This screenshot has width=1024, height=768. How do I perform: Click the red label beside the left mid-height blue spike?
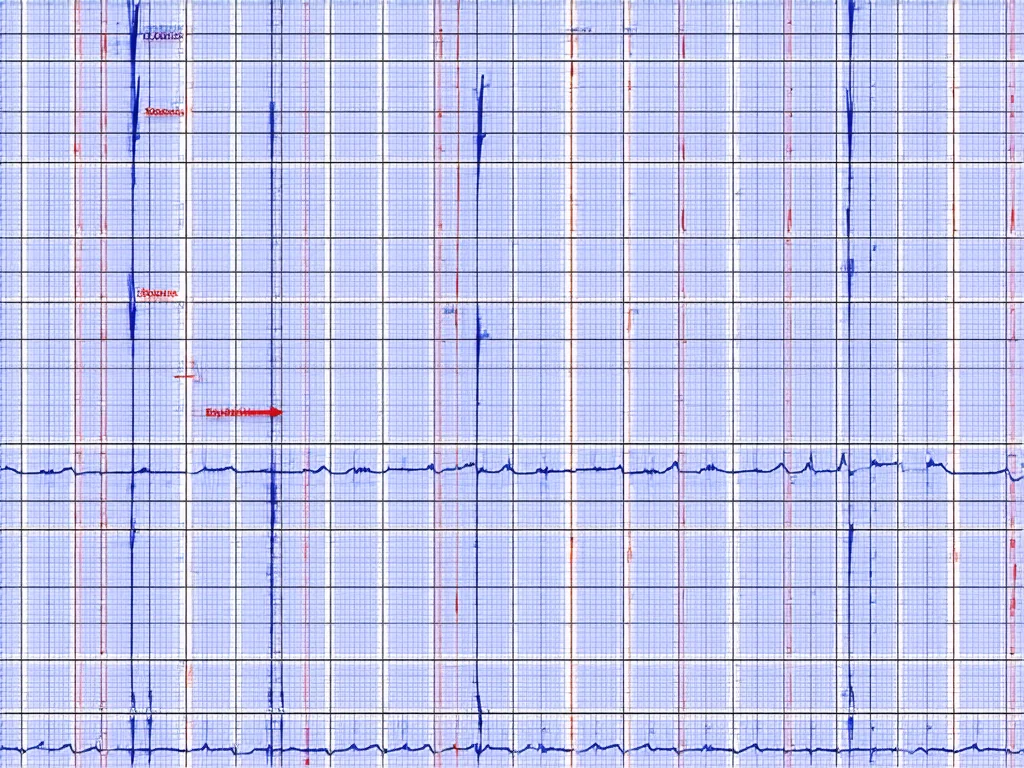point(157,294)
